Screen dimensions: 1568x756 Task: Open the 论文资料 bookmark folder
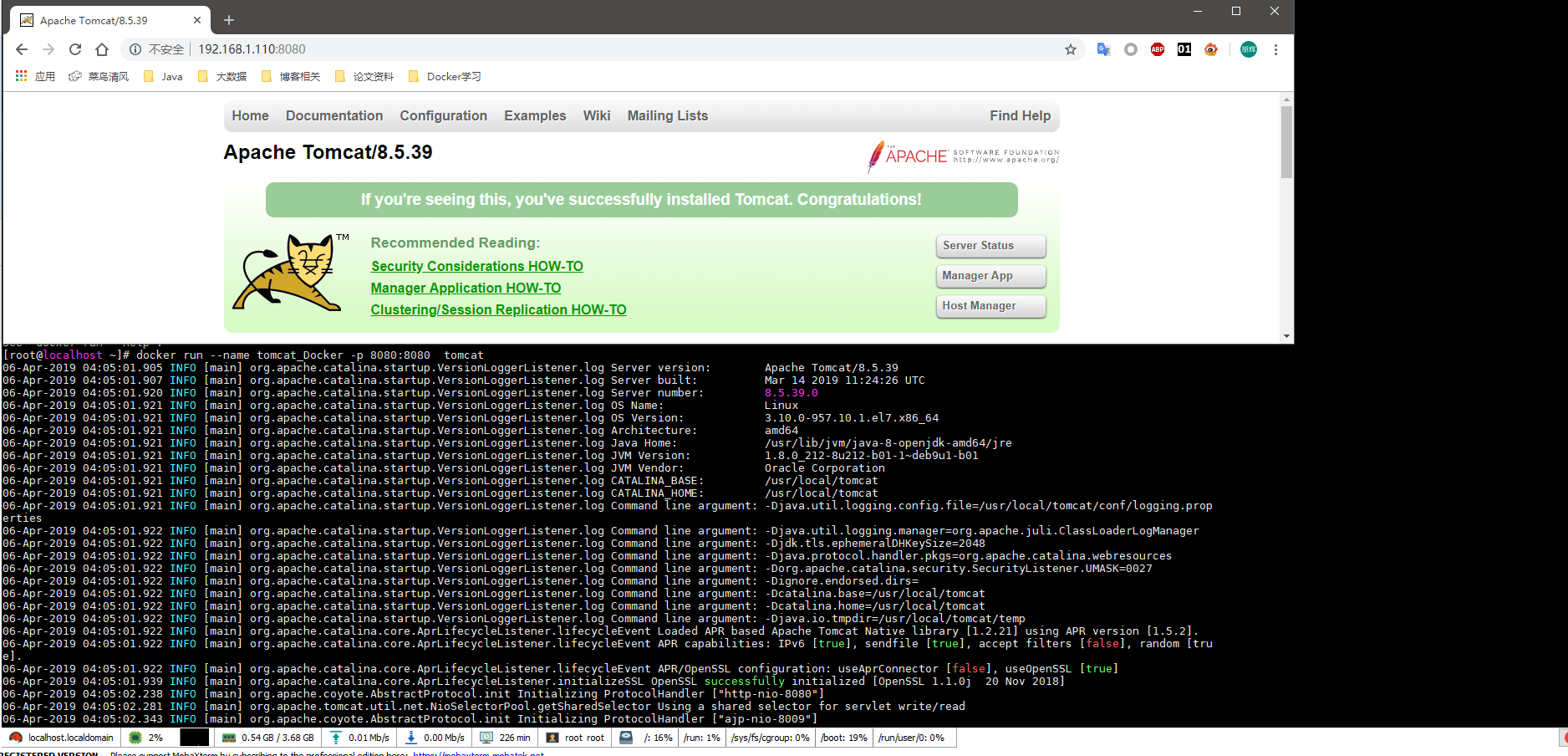click(x=364, y=76)
